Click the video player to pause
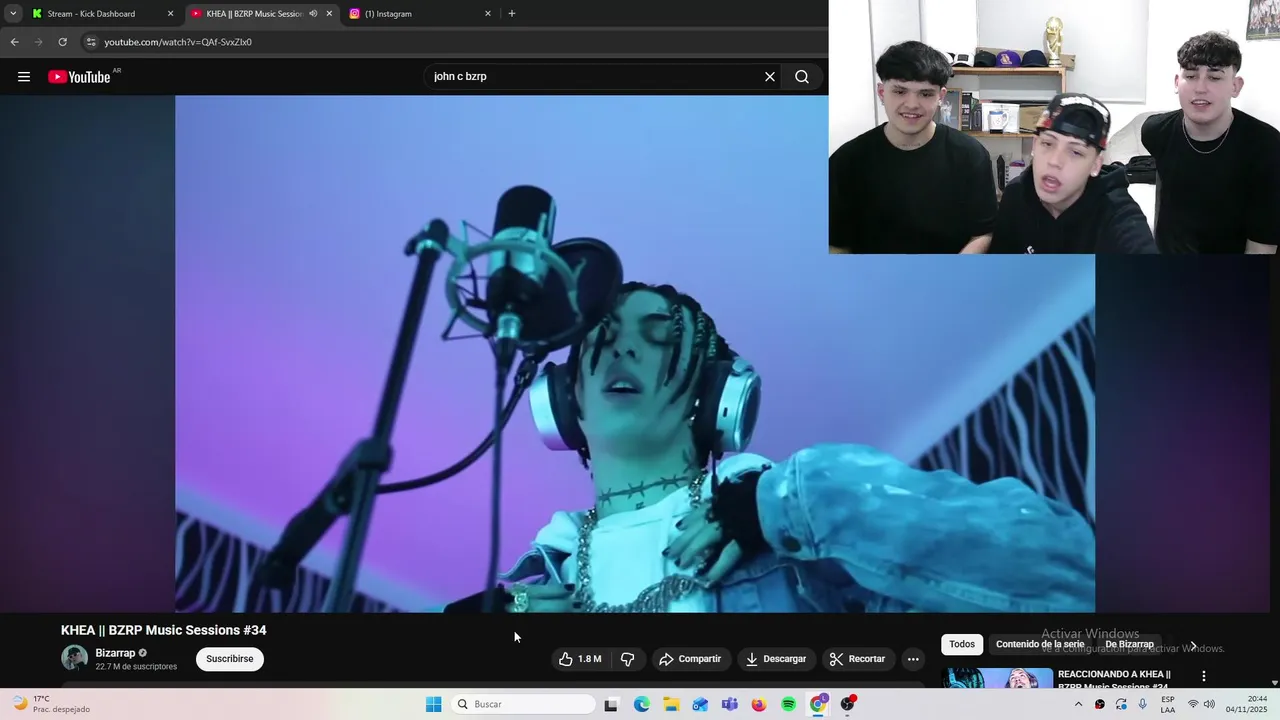1280x720 pixels. click(635, 353)
